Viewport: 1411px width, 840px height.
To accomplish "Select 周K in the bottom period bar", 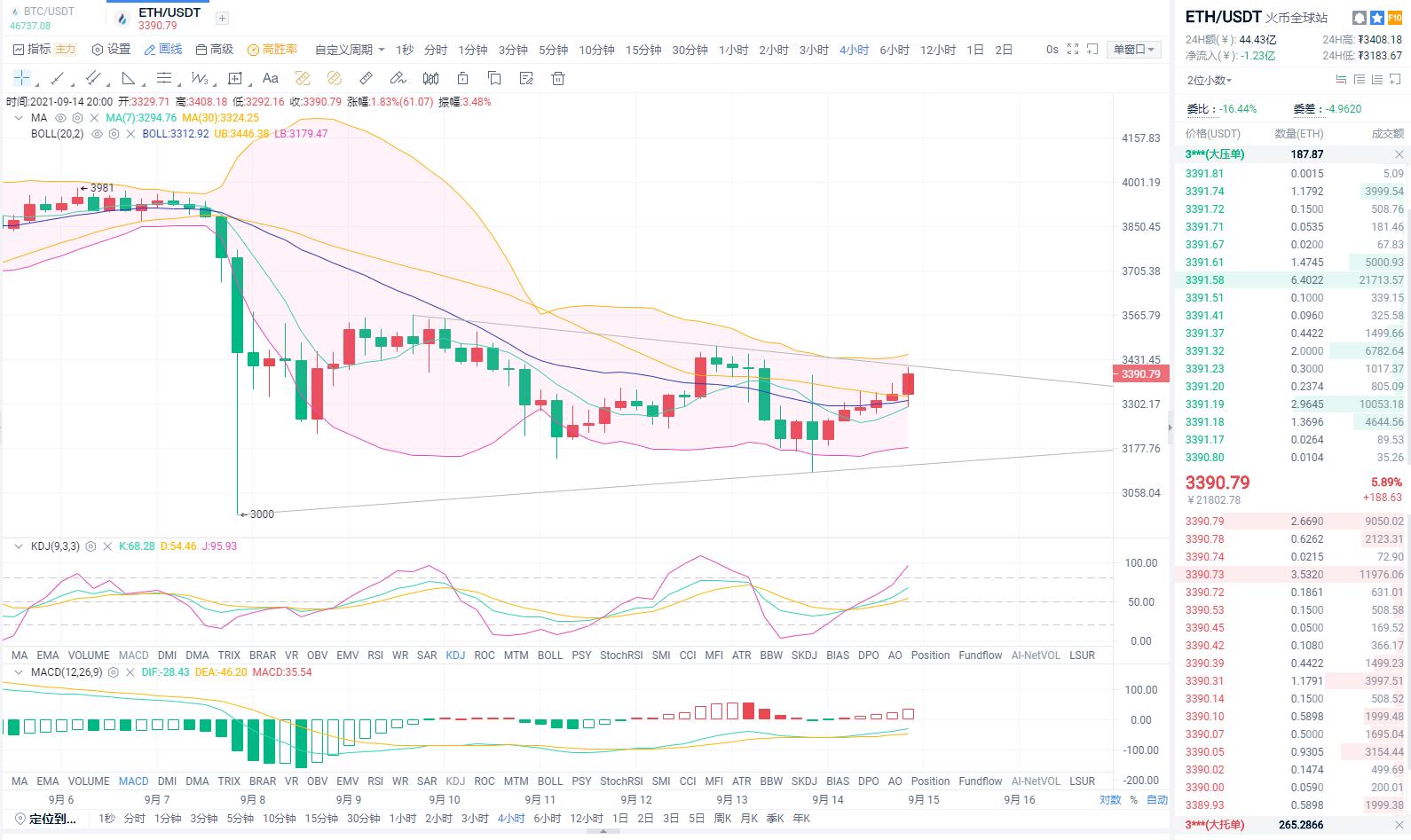I will click(723, 819).
